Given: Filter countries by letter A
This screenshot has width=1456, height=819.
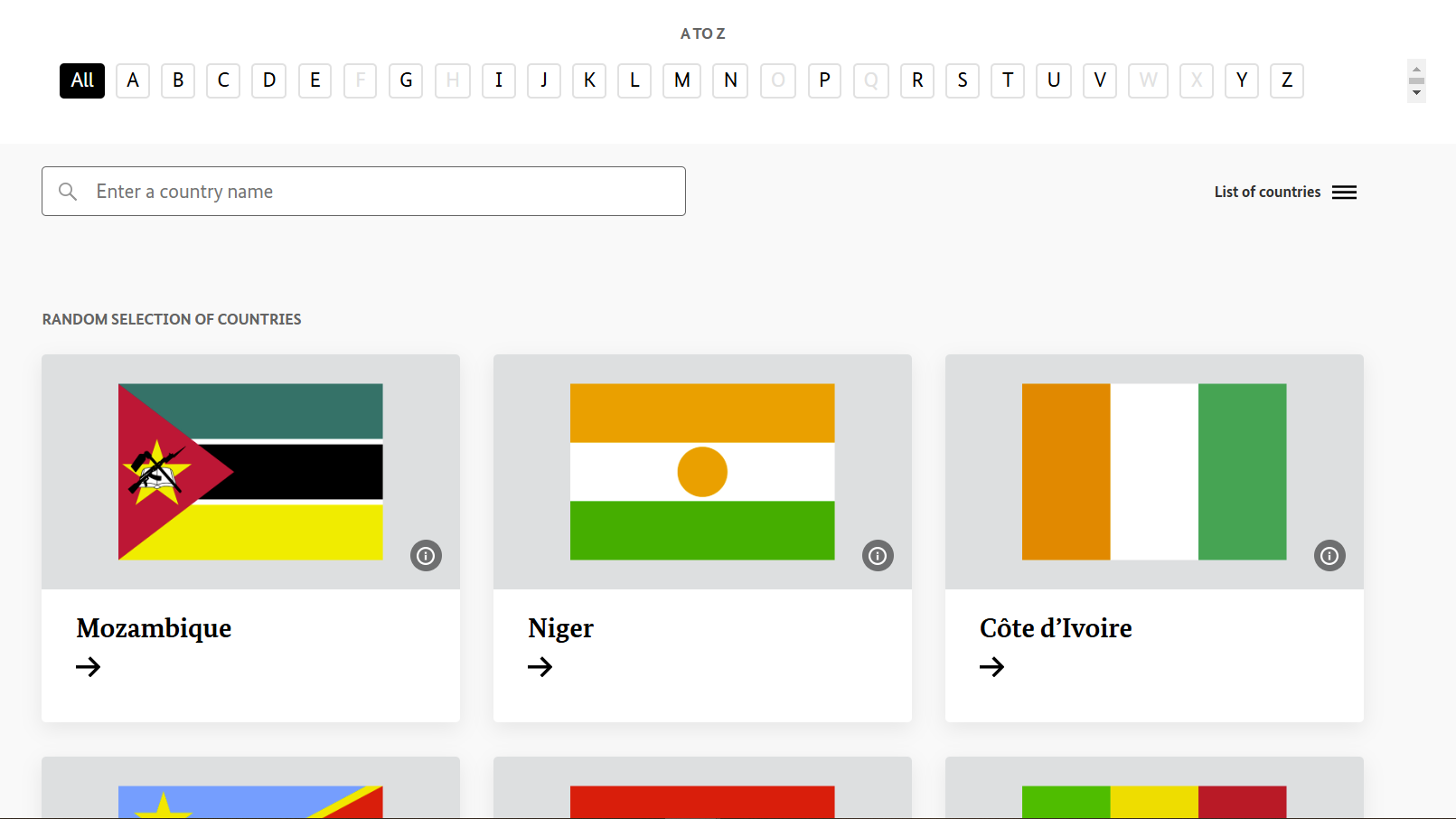Looking at the screenshot, I should click(x=133, y=80).
